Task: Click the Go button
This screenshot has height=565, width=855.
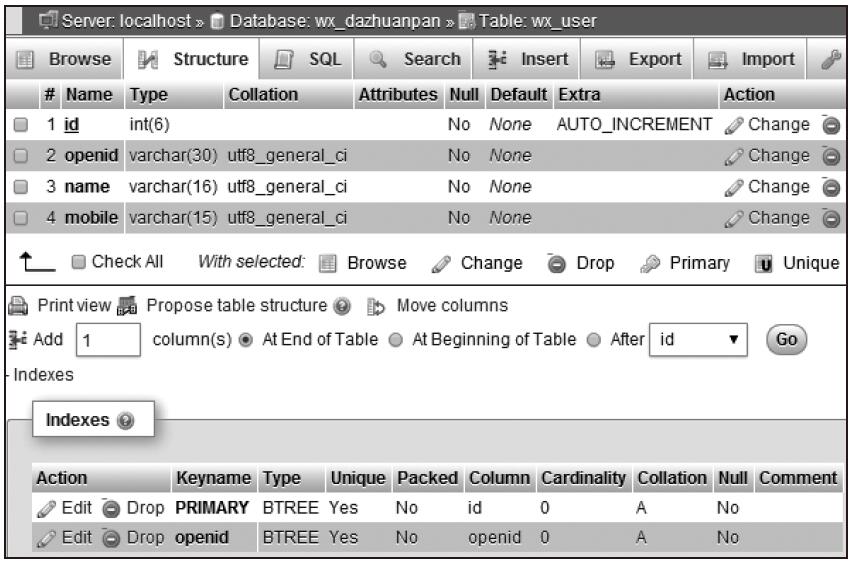Action: pyautogui.click(x=786, y=340)
